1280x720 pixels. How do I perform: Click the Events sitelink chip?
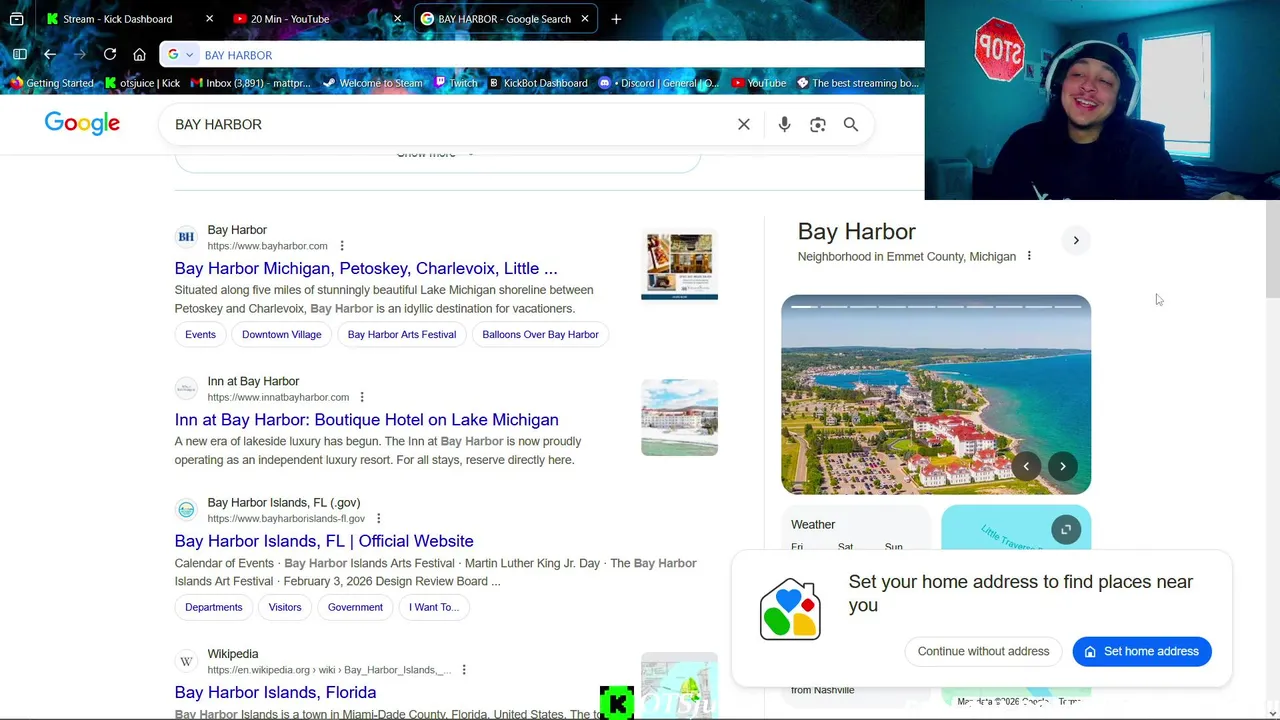(x=200, y=334)
